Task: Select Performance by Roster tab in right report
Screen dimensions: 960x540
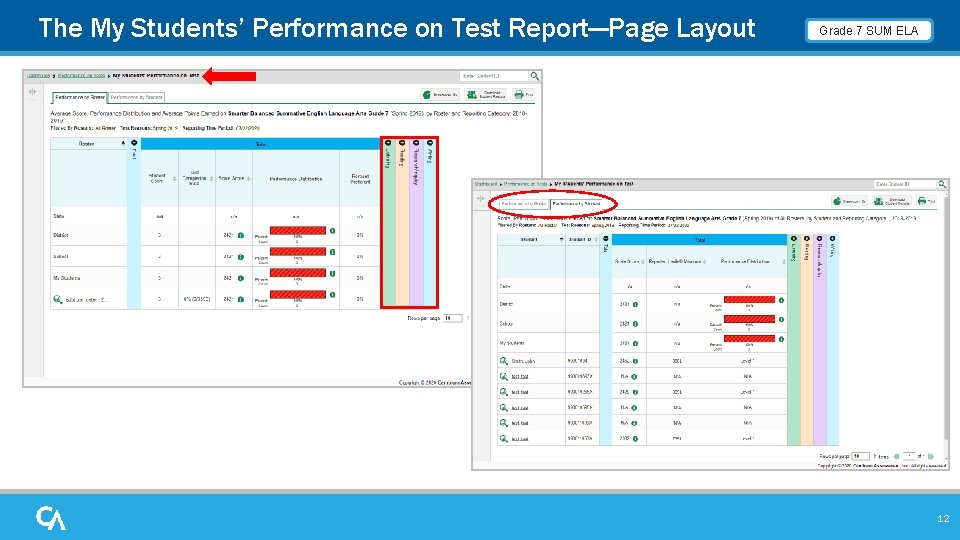Action: coord(523,204)
